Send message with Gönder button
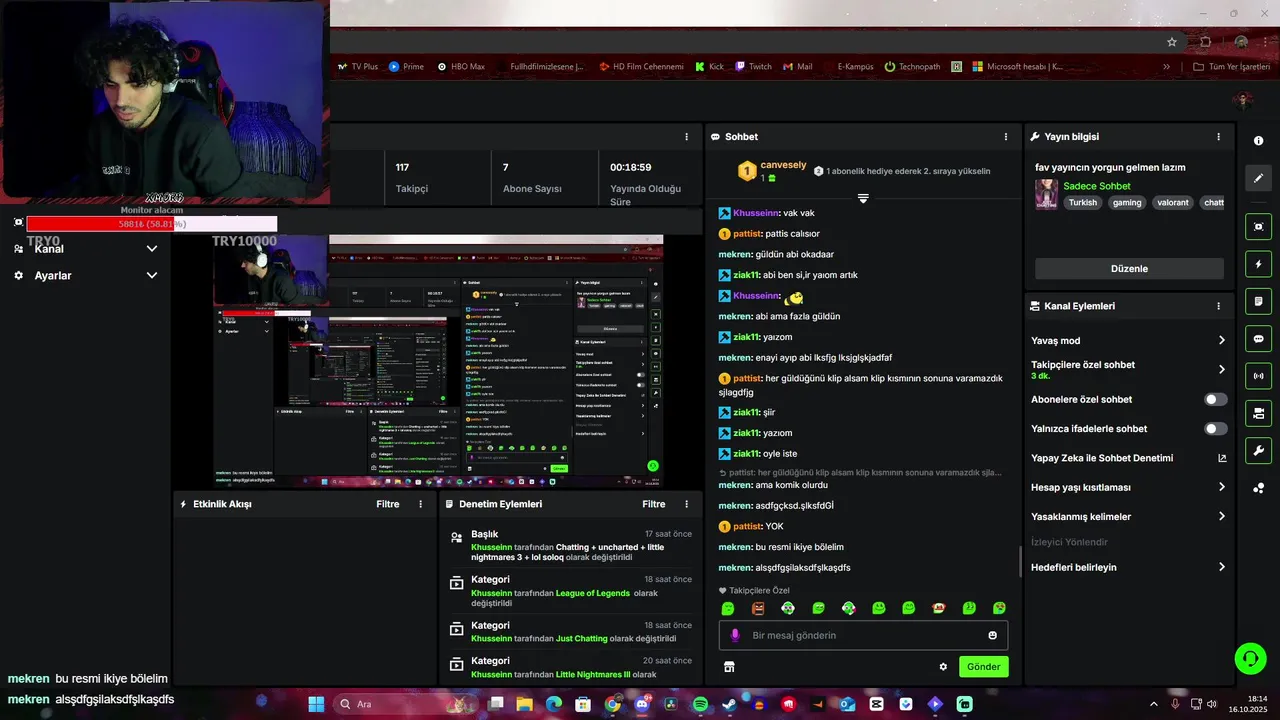Image resolution: width=1280 pixels, height=720 pixels. coord(983,667)
